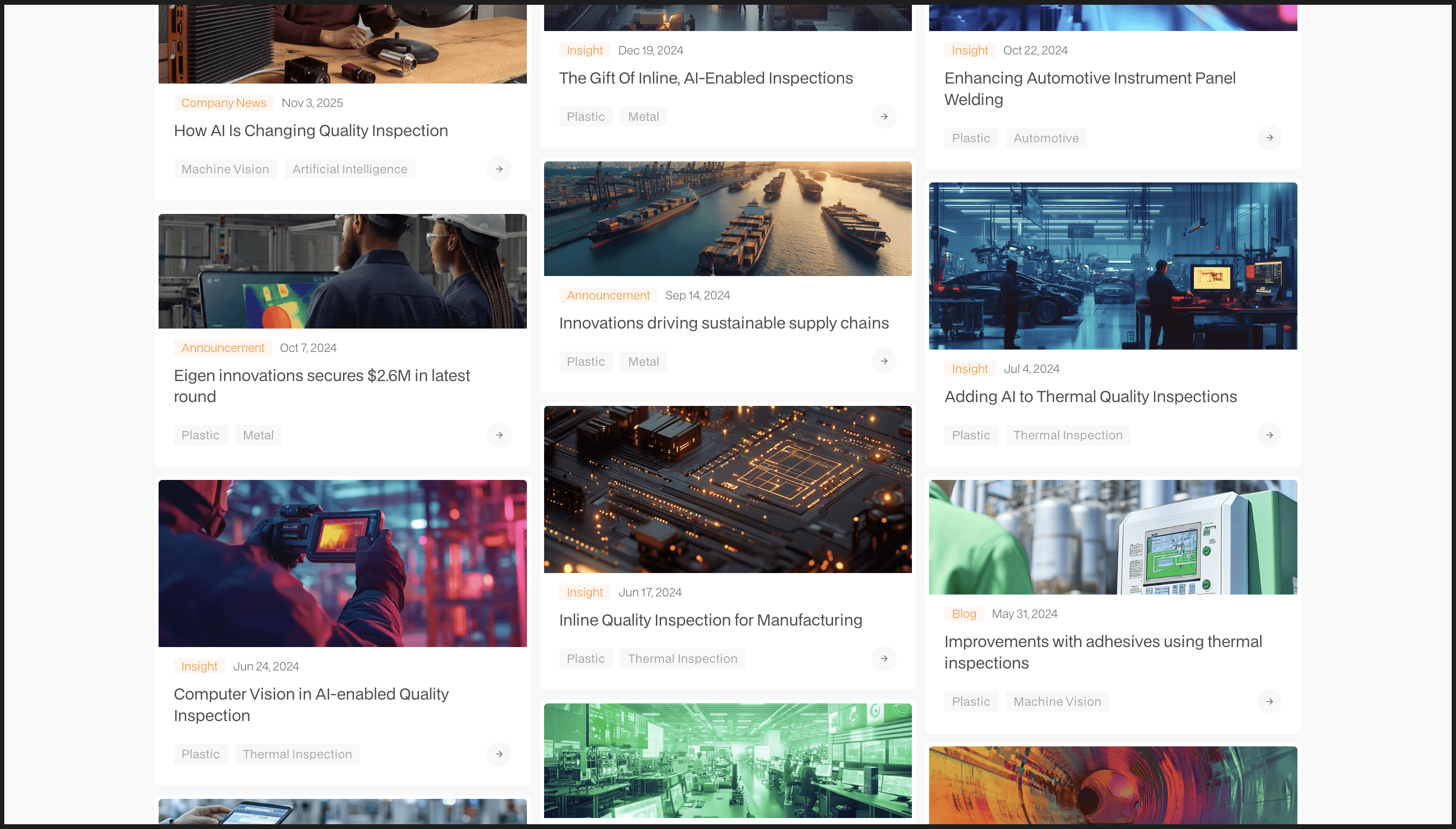The height and width of the screenshot is (829, 1456).
Task: Select the 'Company News' category label
Action: (224, 103)
